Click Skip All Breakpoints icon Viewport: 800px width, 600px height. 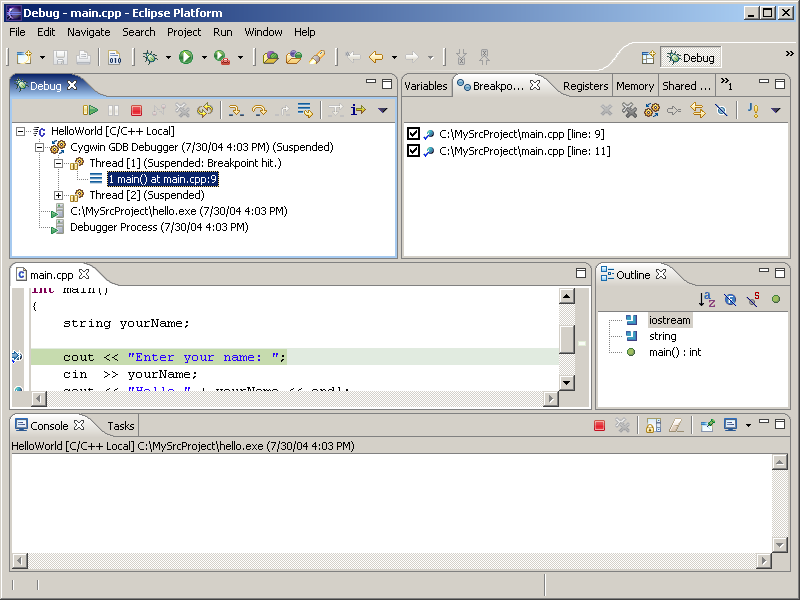[720, 111]
